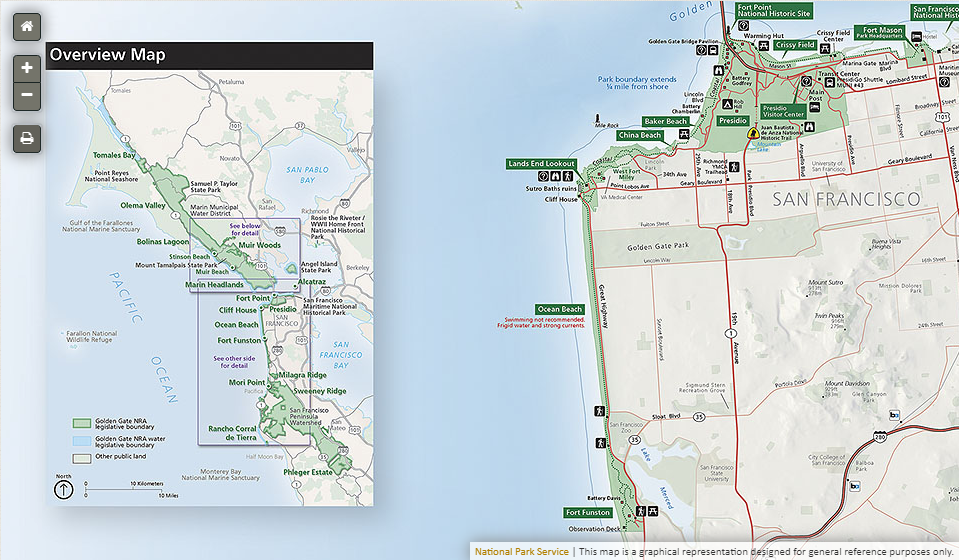Open the National Park Service link

(x=522, y=551)
